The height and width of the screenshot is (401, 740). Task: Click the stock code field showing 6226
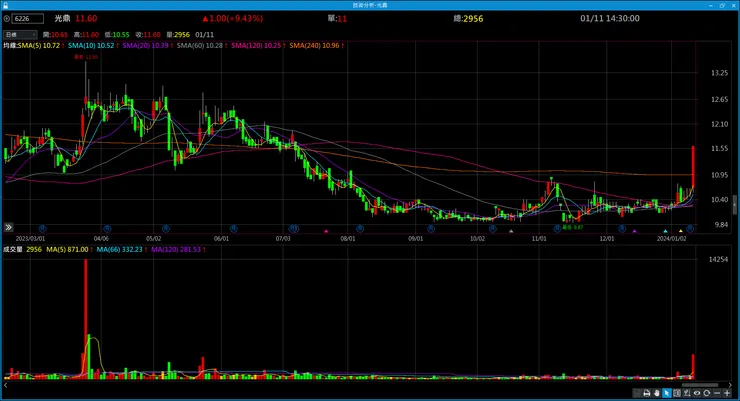(x=28, y=19)
